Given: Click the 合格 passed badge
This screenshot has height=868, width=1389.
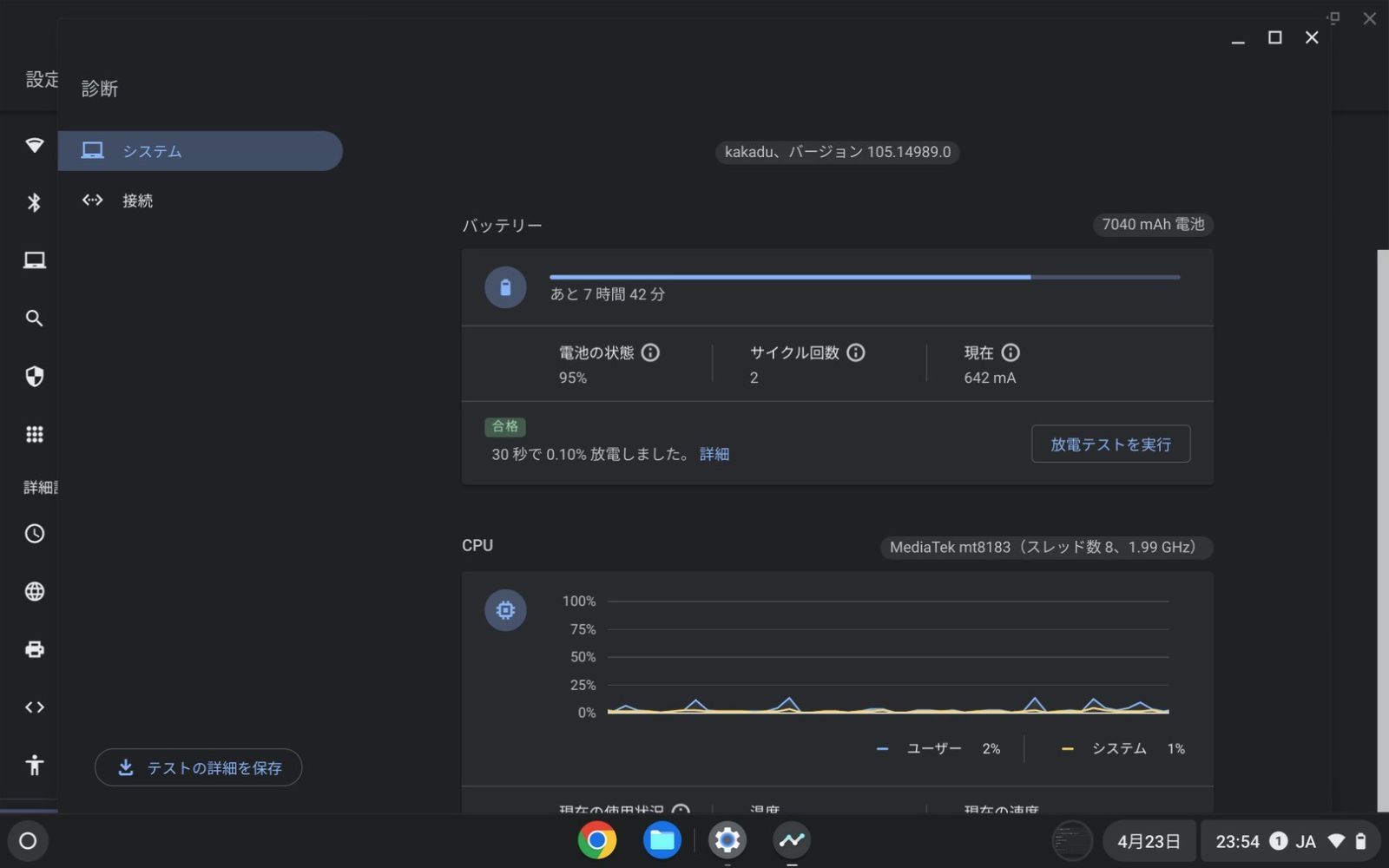Looking at the screenshot, I should coord(505,426).
